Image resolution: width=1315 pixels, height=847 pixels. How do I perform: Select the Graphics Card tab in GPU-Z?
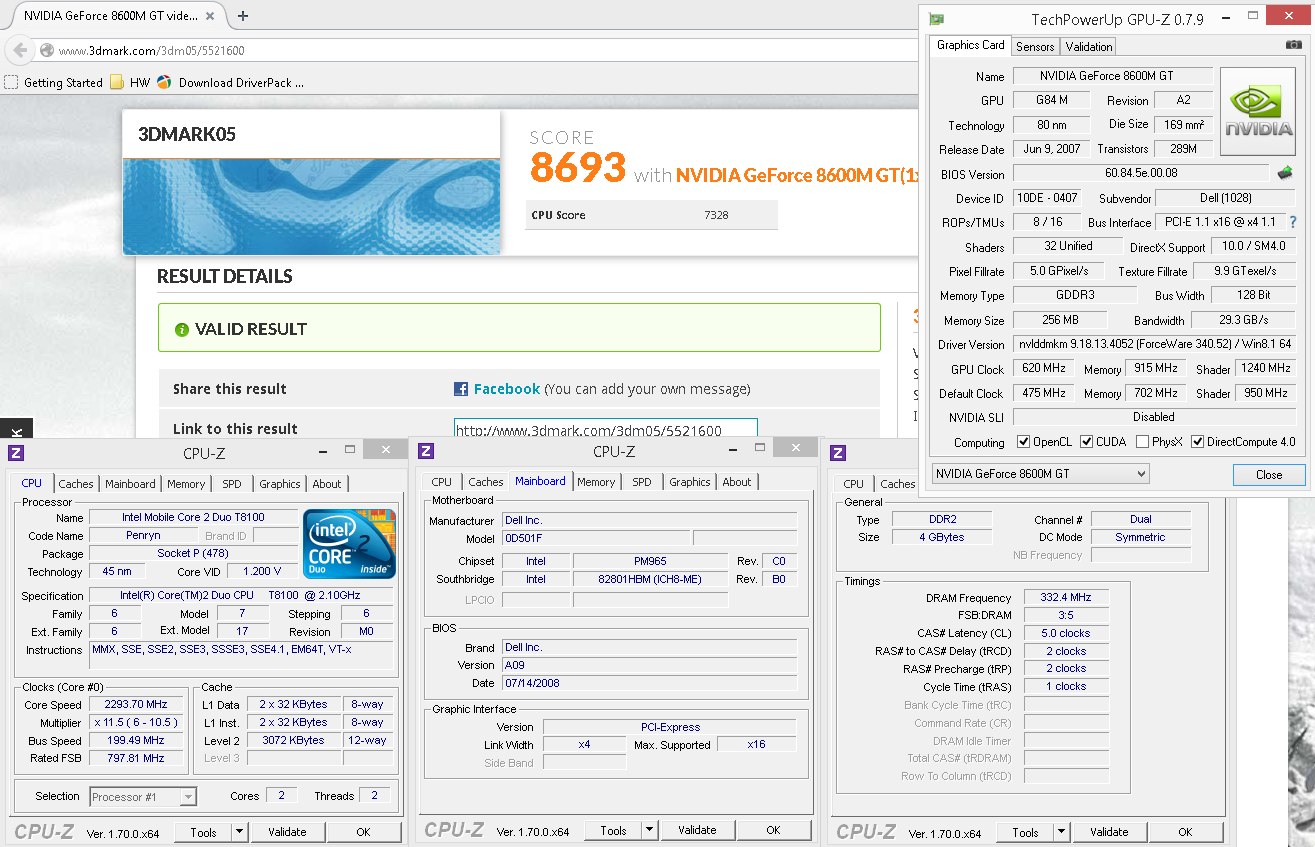tap(970, 45)
